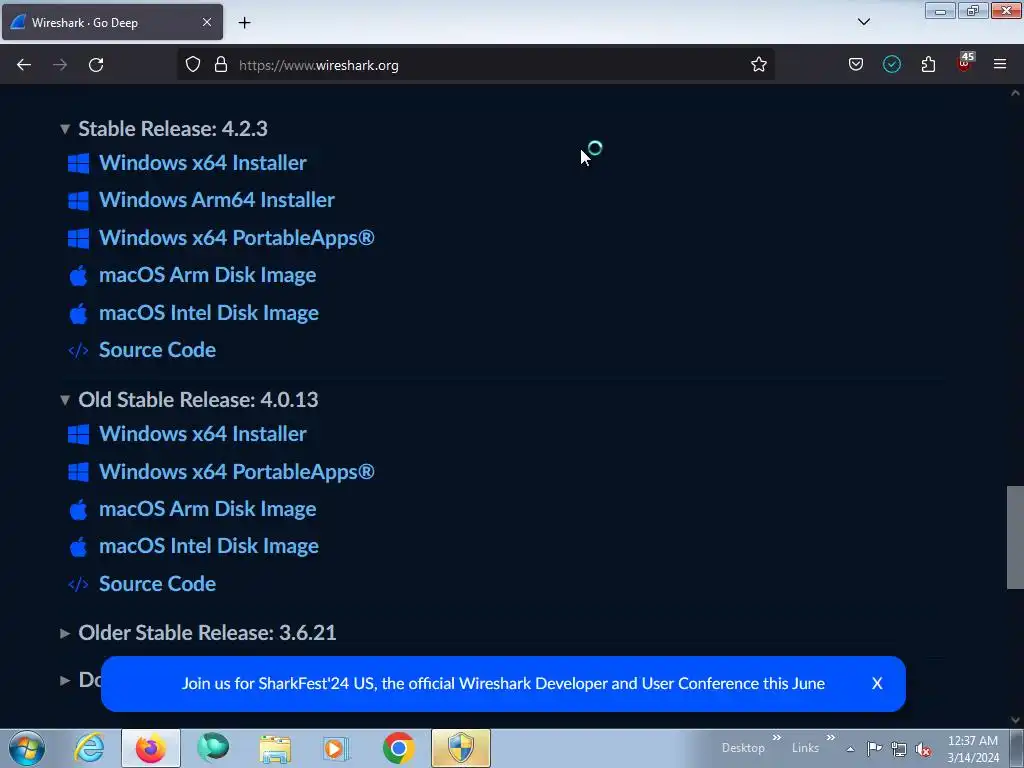Click the scrollbar down arrow
Image resolution: width=1024 pixels, height=768 pixels.
(1015, 720)
